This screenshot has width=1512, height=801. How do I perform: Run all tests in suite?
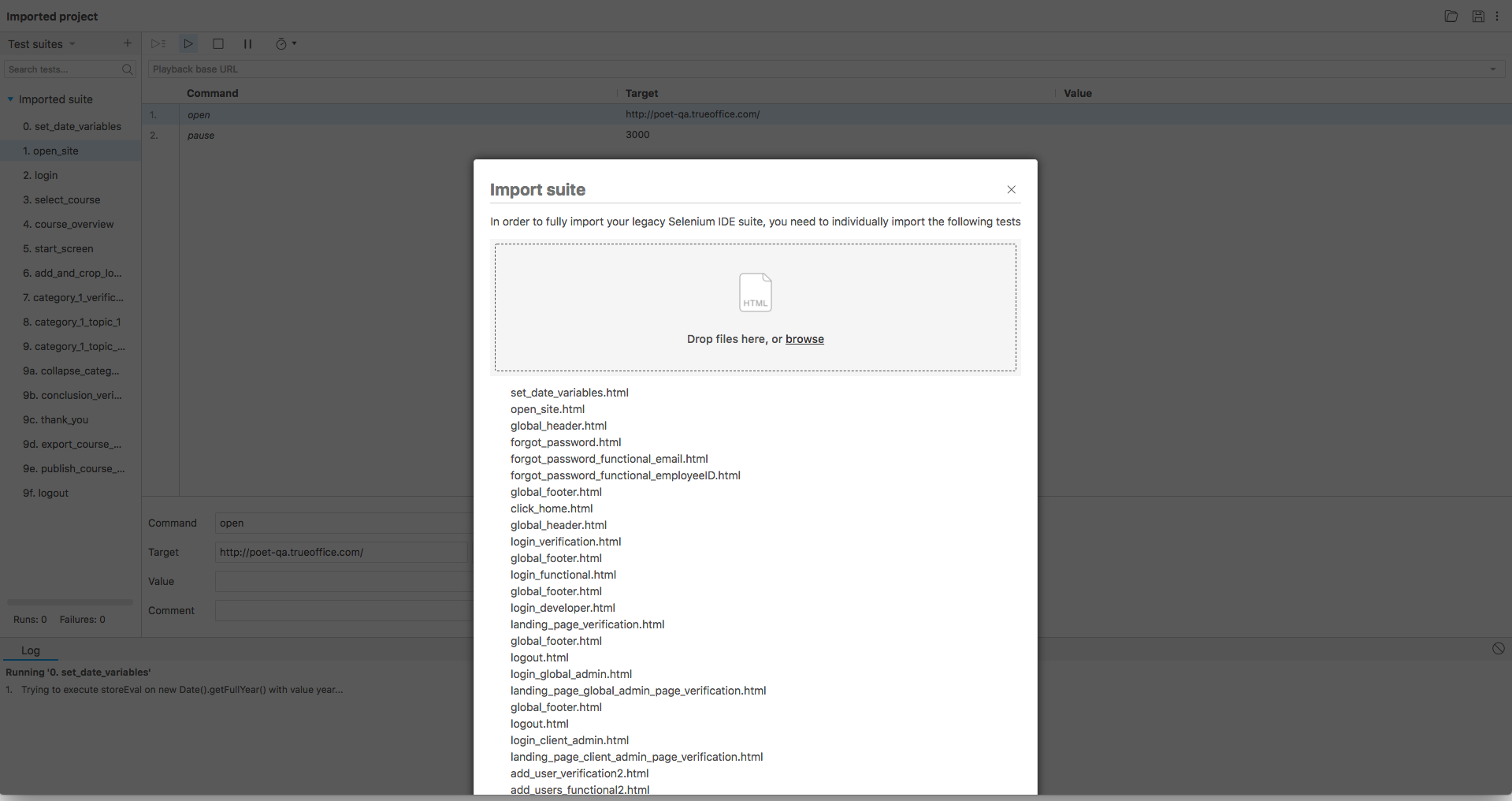tap(158, 44)
